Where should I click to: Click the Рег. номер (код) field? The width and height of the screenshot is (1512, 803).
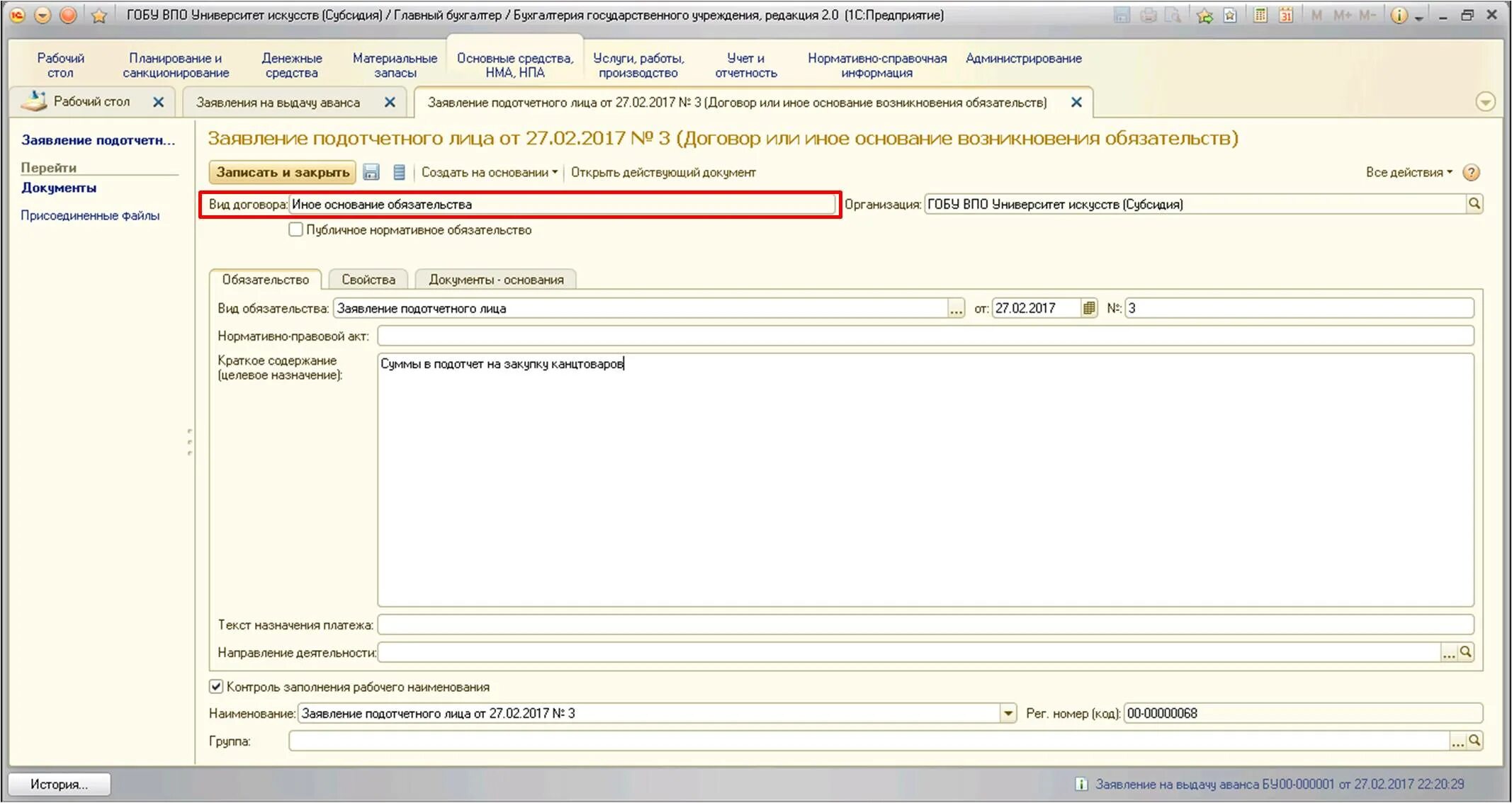point(1302,713)
